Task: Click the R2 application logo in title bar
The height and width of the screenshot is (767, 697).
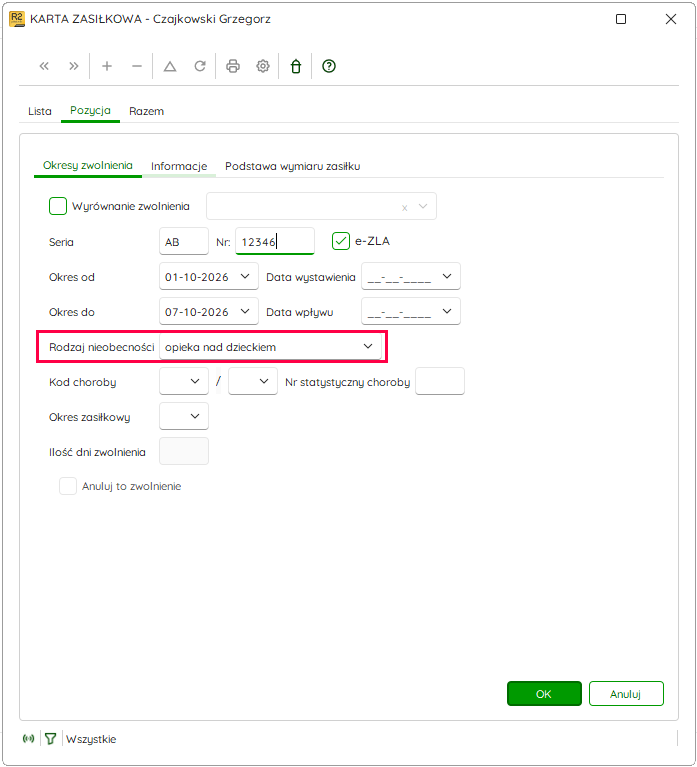Action: 17,19
